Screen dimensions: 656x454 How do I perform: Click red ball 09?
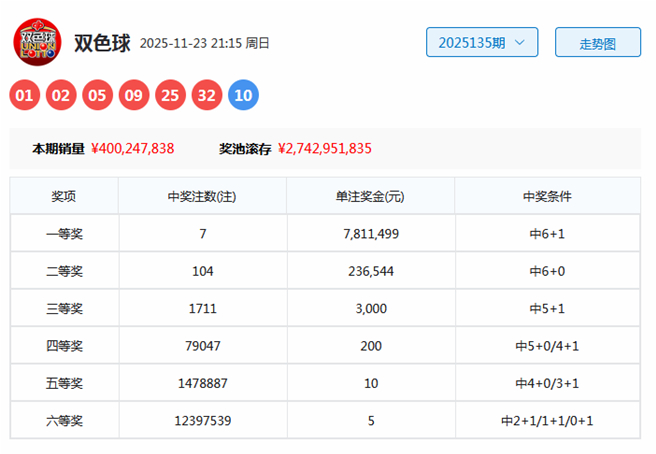click(x=134, y=95)
